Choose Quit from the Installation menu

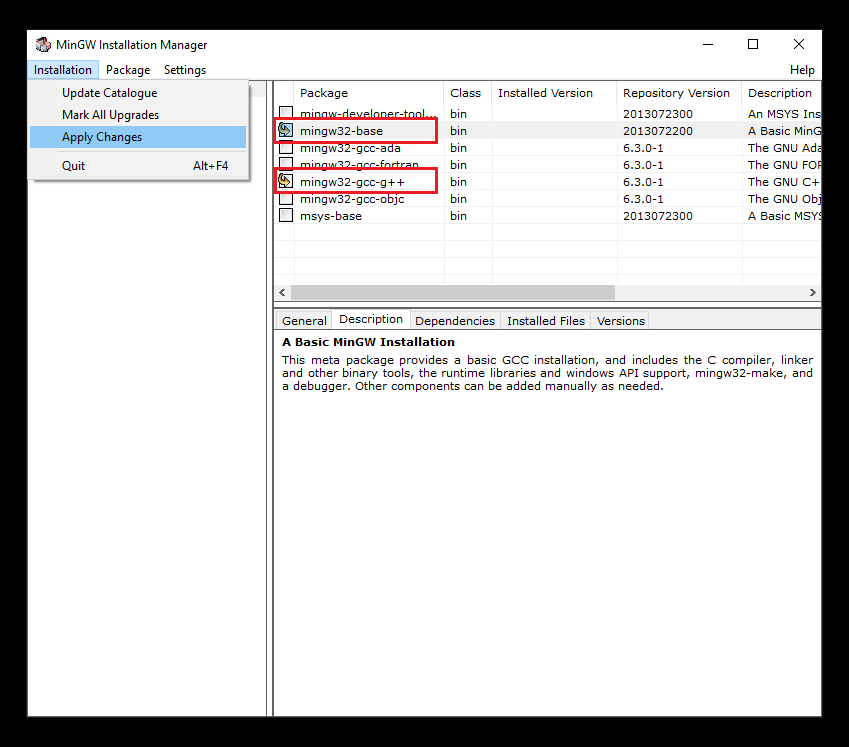click(138, 166)
